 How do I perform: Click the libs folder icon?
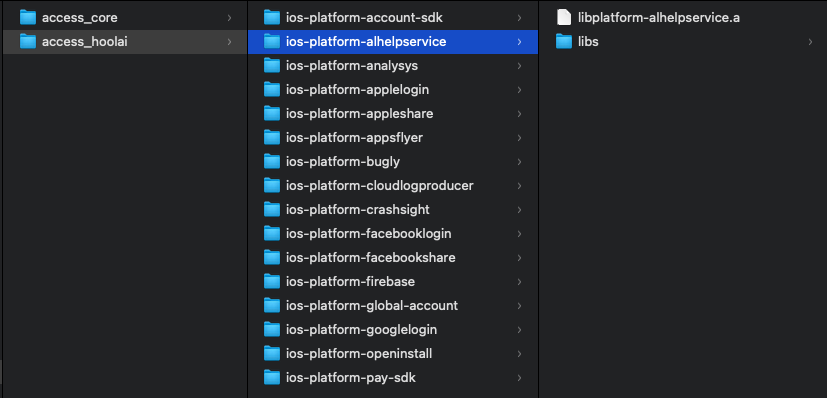point(564,42)
